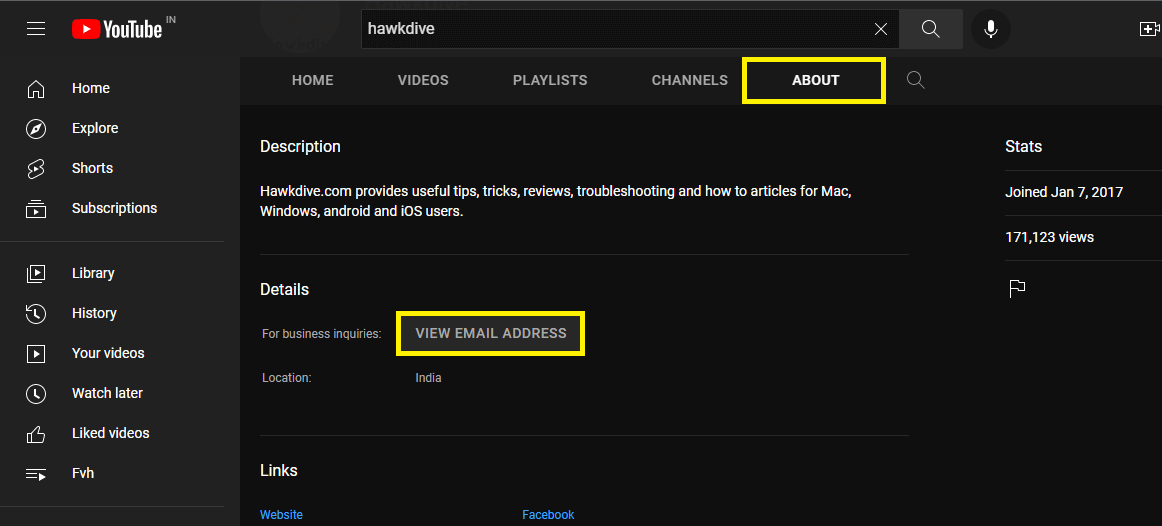1162x526 pixels.
Task: Go to Home in the sidebar
Action: [90, 88]
